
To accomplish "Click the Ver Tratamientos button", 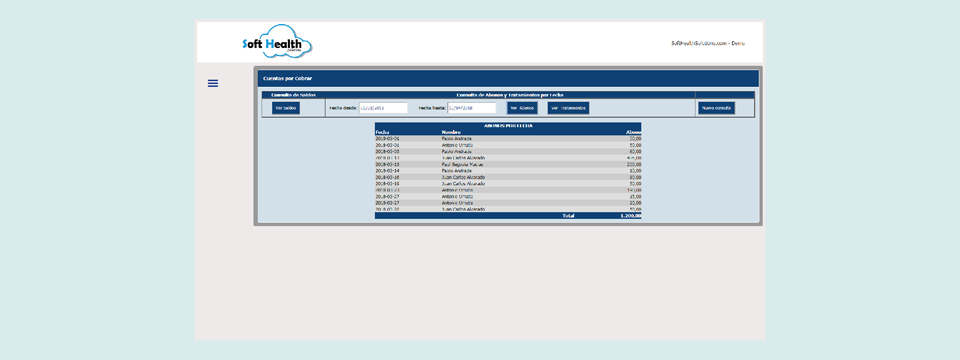I will (x=568, y=108).
